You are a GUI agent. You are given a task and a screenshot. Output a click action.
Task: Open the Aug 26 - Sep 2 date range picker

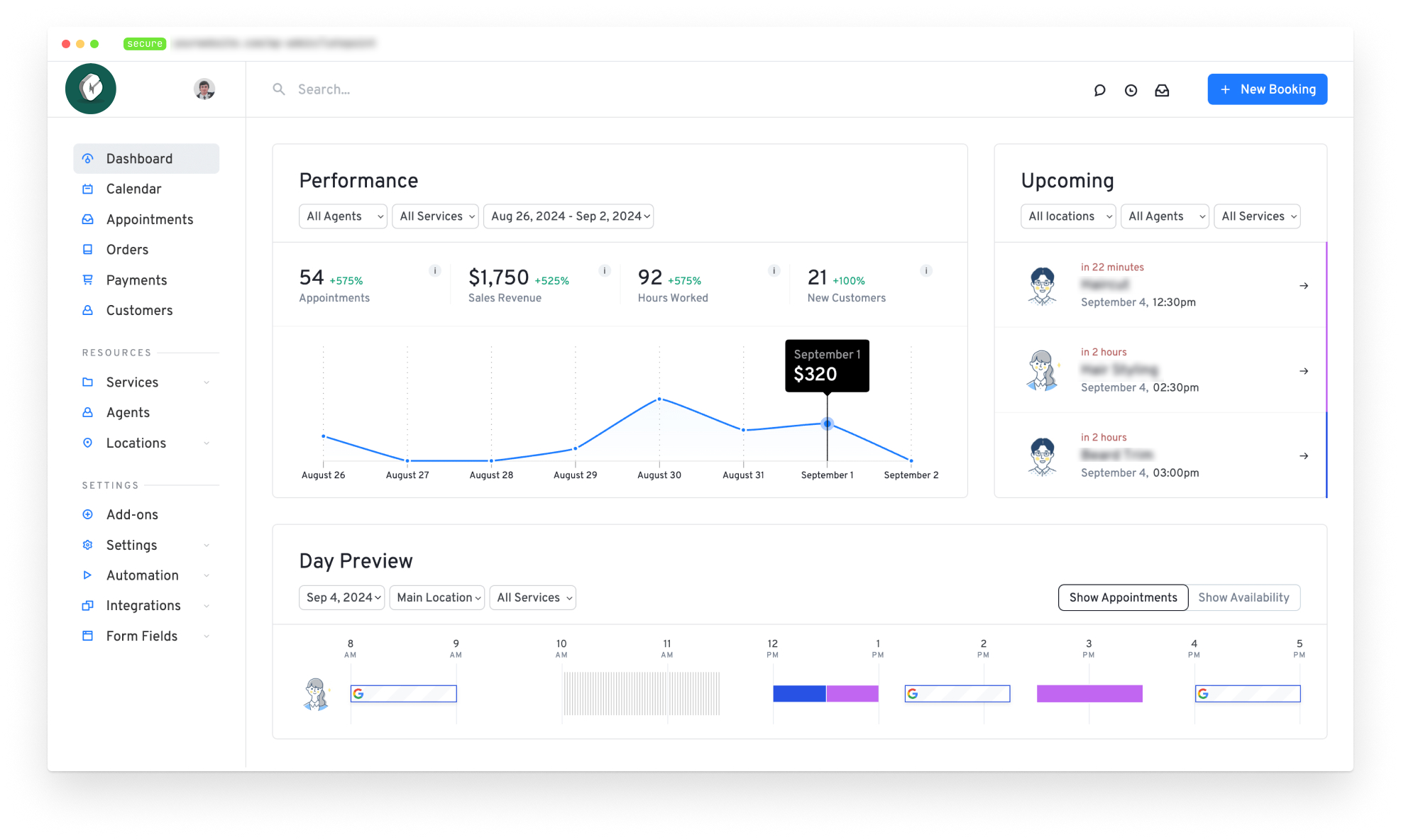[568, 216]
